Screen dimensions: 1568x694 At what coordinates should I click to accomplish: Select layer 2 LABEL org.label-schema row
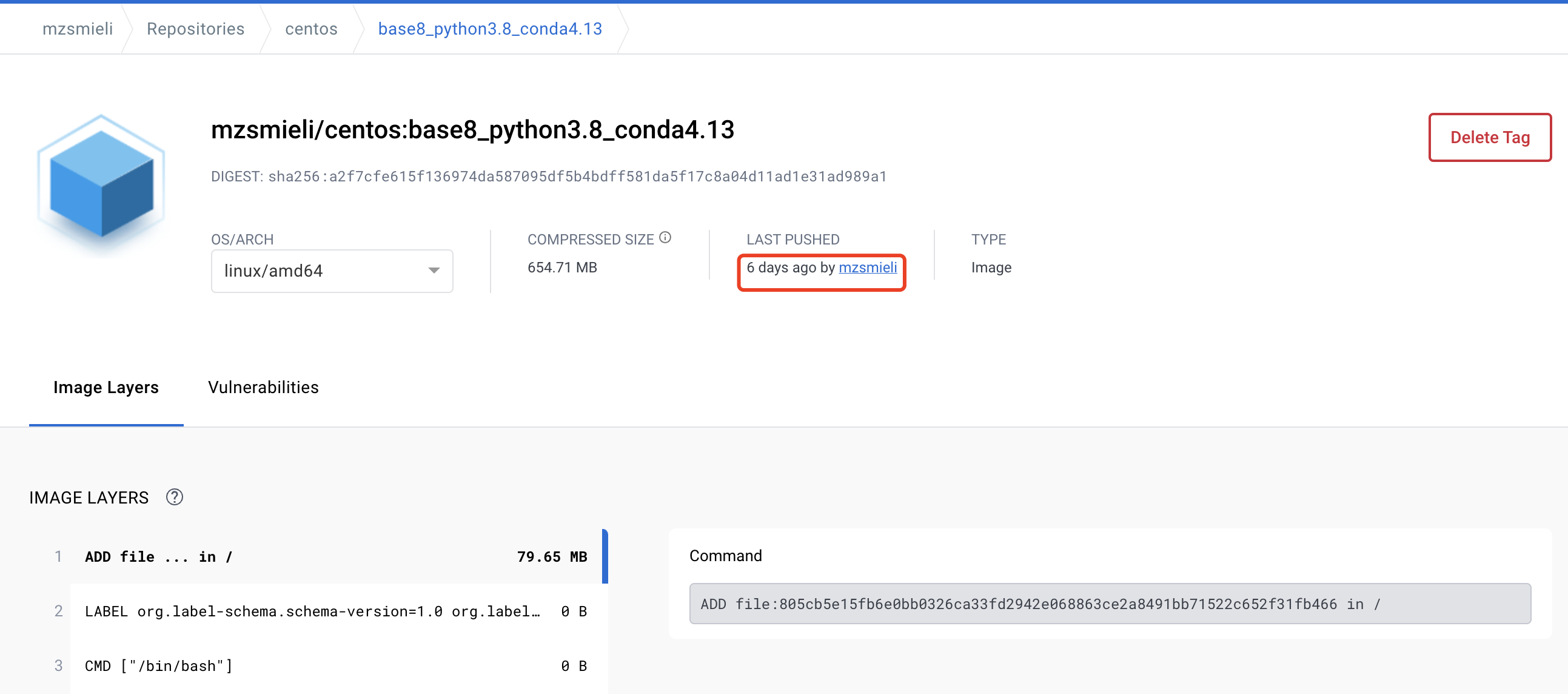pyautogui.click(x=312, y=611)
